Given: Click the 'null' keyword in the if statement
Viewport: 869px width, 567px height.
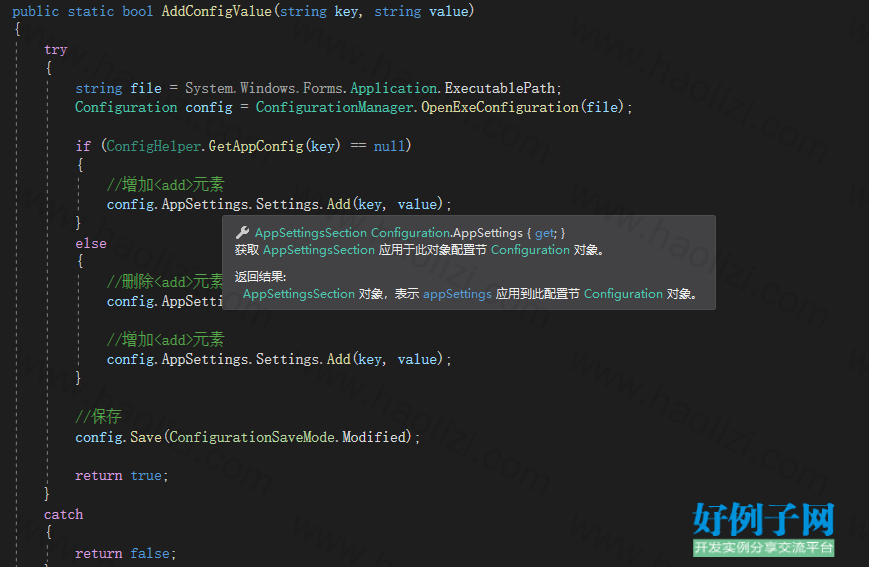Looking at the screenshot, I should (390, 146).
